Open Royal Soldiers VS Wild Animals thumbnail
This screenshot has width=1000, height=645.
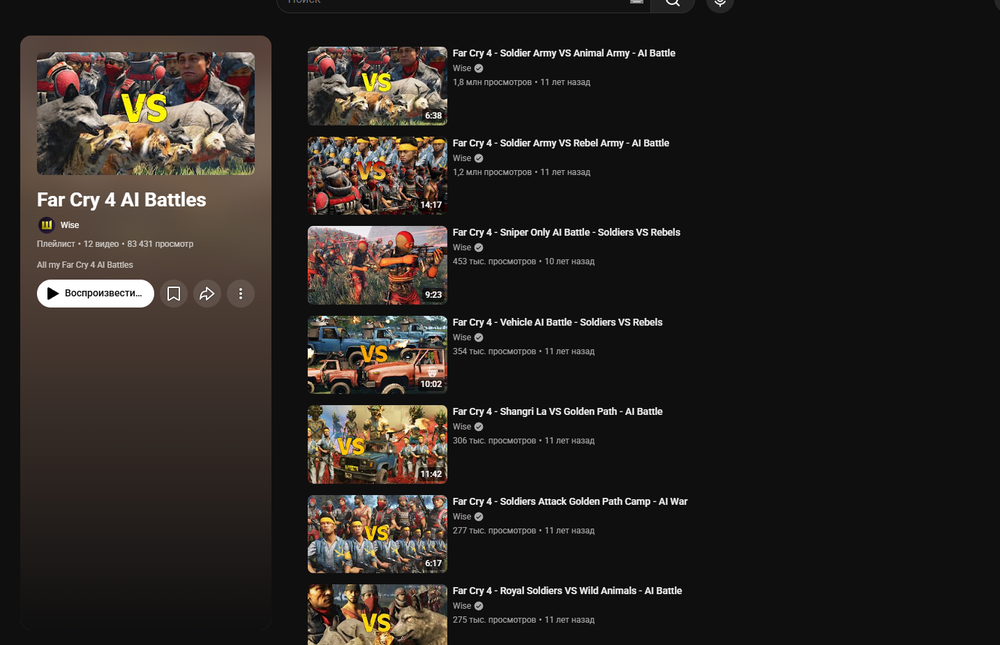(x=378, y=614)
